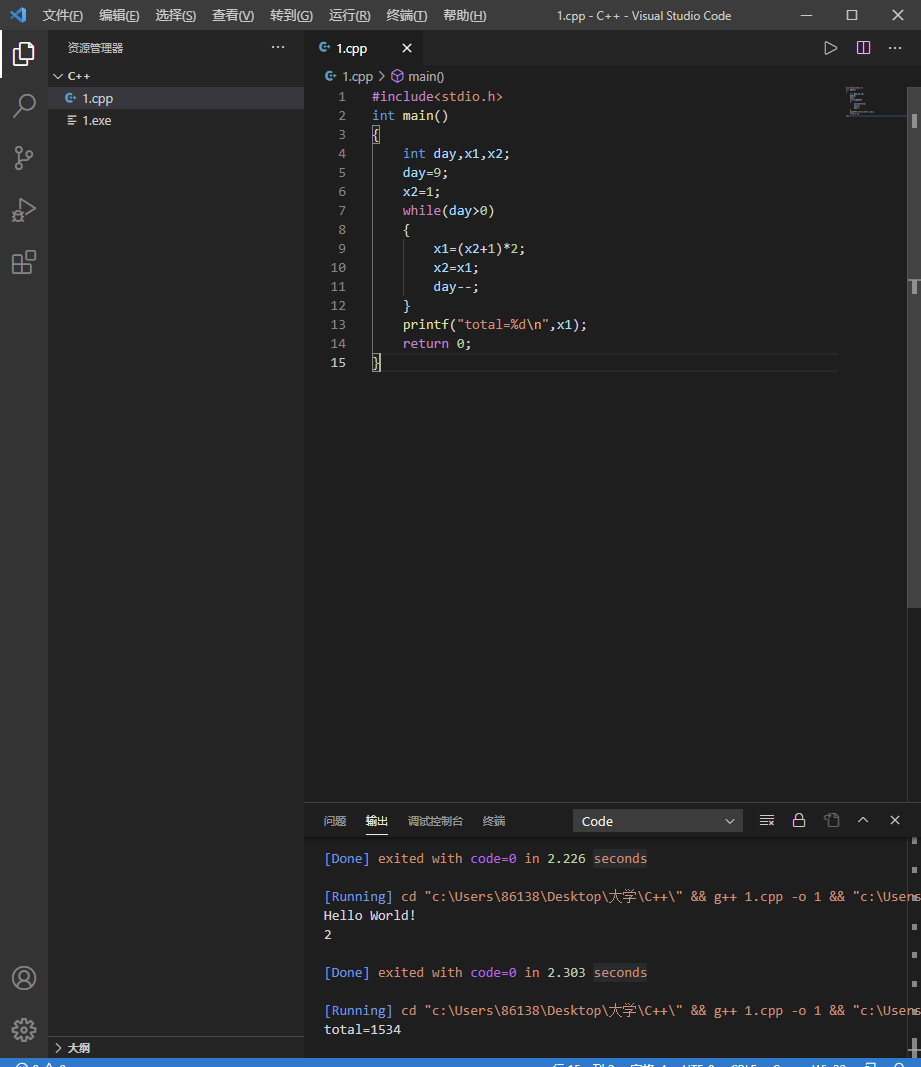Screen dimensions: 921x1067
Task: Click the editor vertical scrollbar
Action: point(914,347)
